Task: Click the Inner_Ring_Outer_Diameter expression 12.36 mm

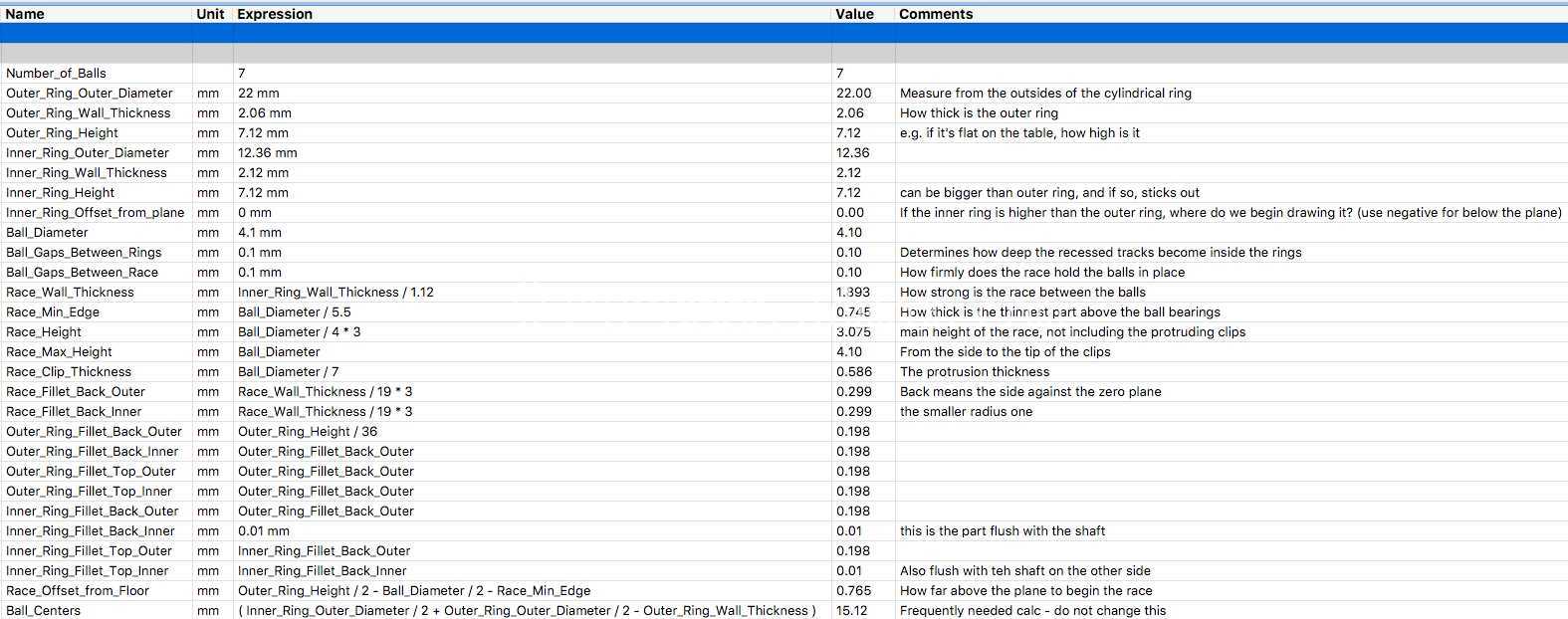Action: click(x=268, y=152)
